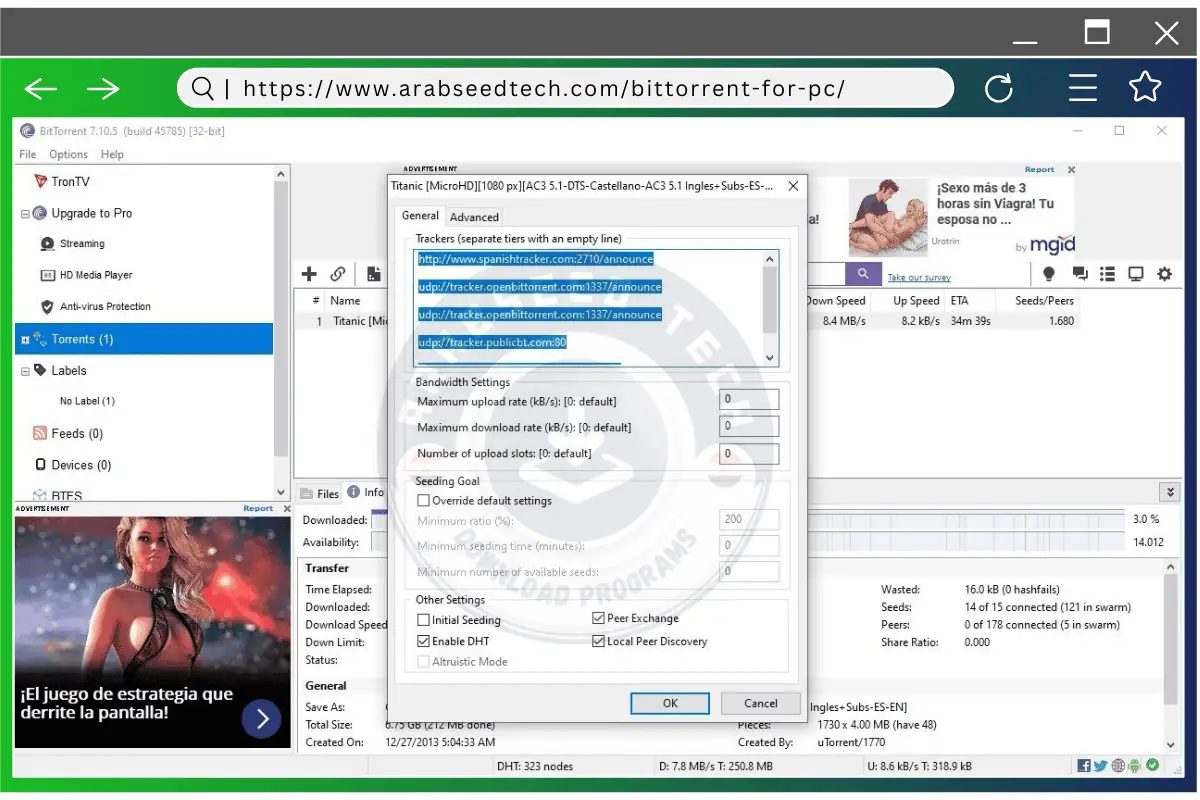Uncheck the Peer Exchange checkbox
1200x800 pixels.
[x=598, y=619]
